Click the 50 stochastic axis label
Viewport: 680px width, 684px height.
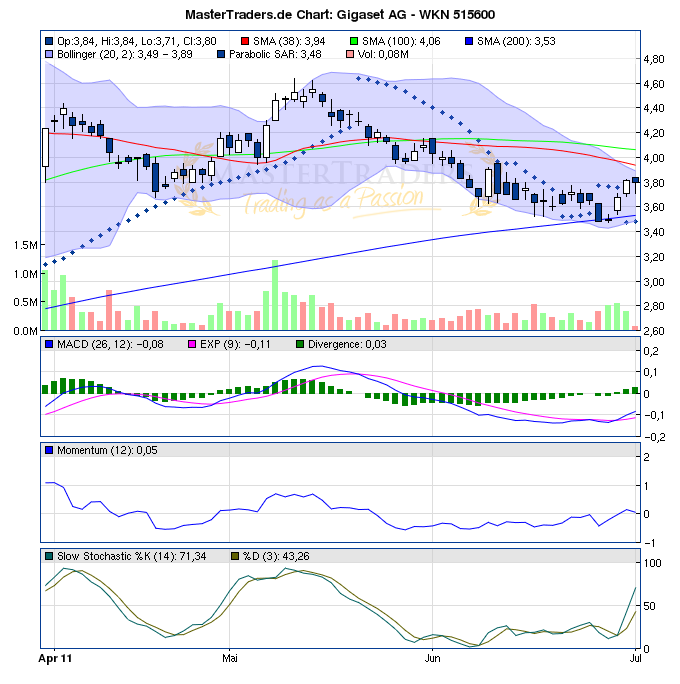(x=649, y=606)
